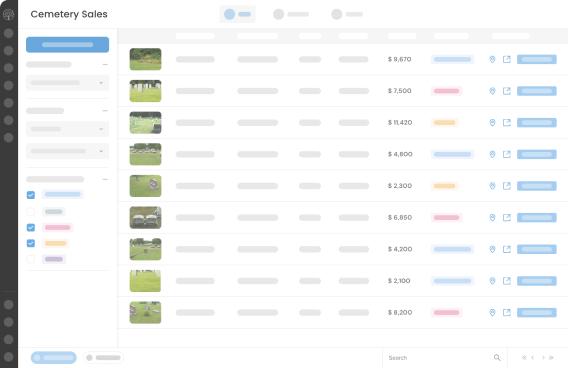568x368 pixels.
Task: Check the purple tag filter checkbox
Action: [x=31, y=259]
